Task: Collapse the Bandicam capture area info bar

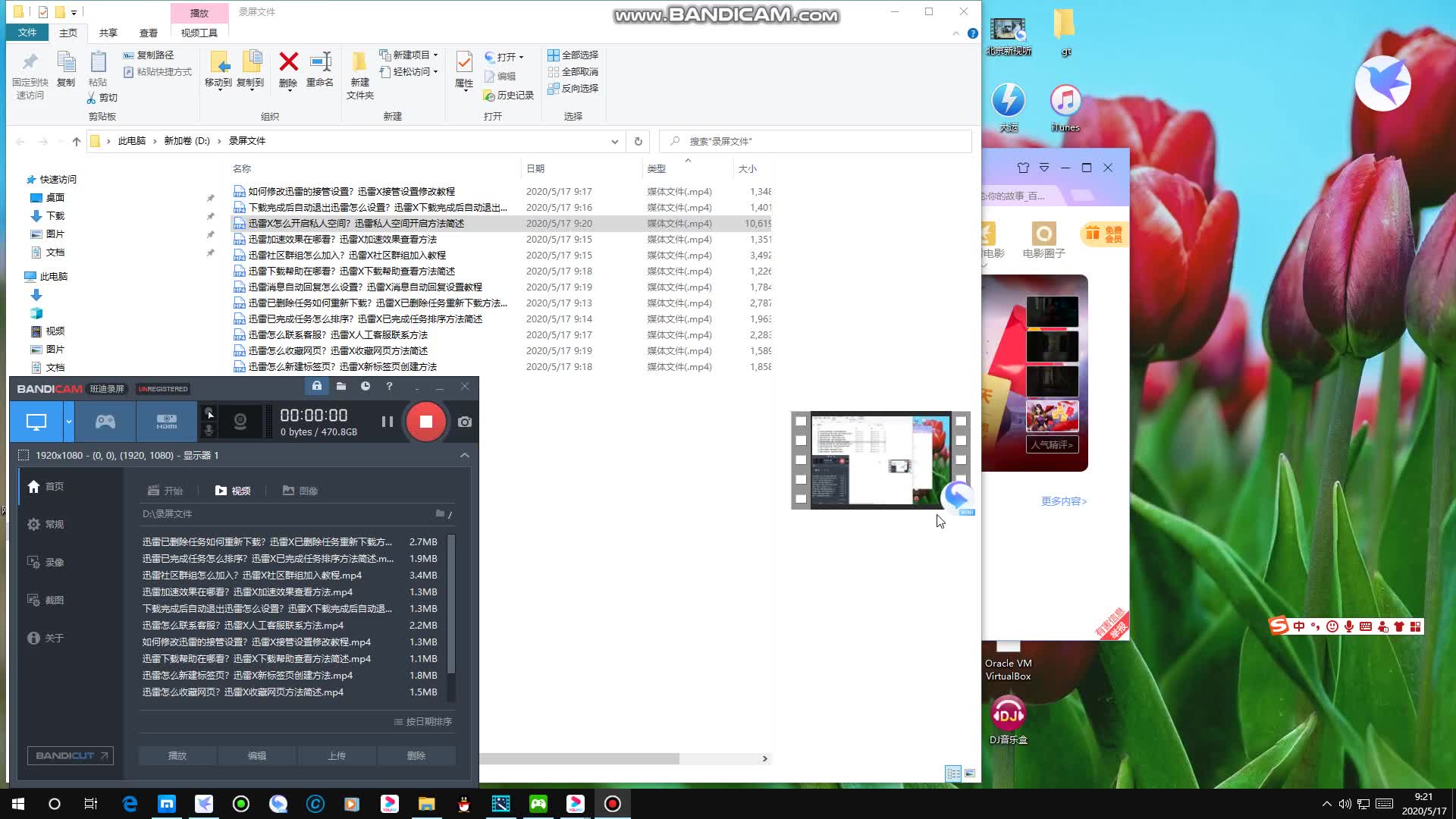Action: [x=465, y=455]
